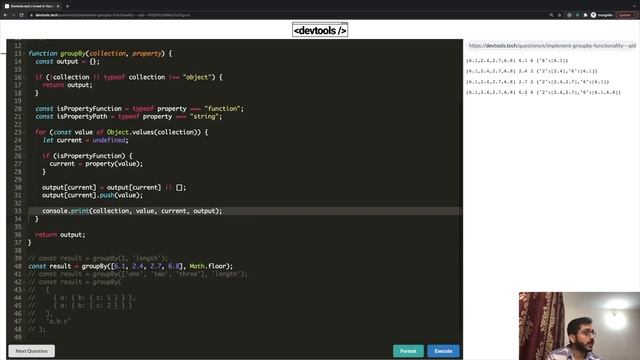Click the browser back arrow
Image resolution: width=640 pixels, height=360 pixels.
pos(5,15)
